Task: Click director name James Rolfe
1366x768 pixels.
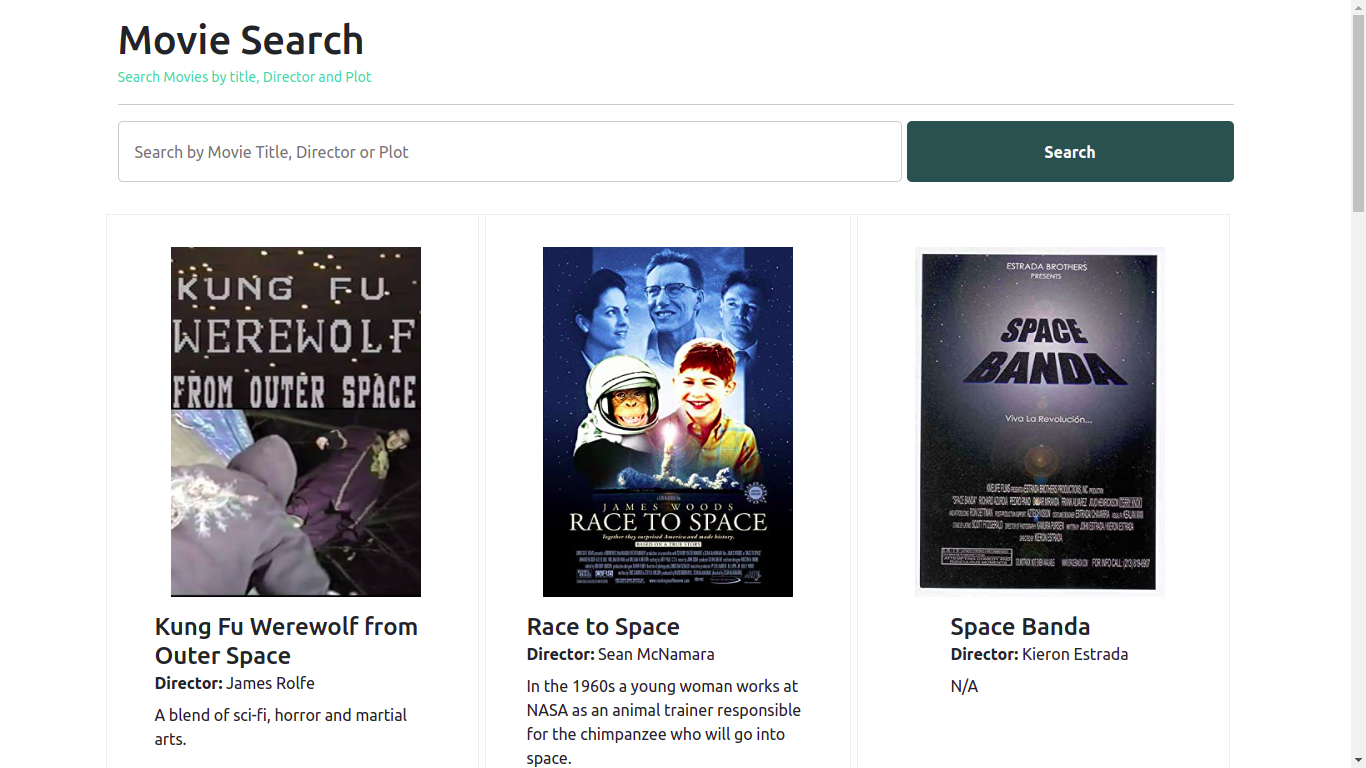Action: pos(270,683)
